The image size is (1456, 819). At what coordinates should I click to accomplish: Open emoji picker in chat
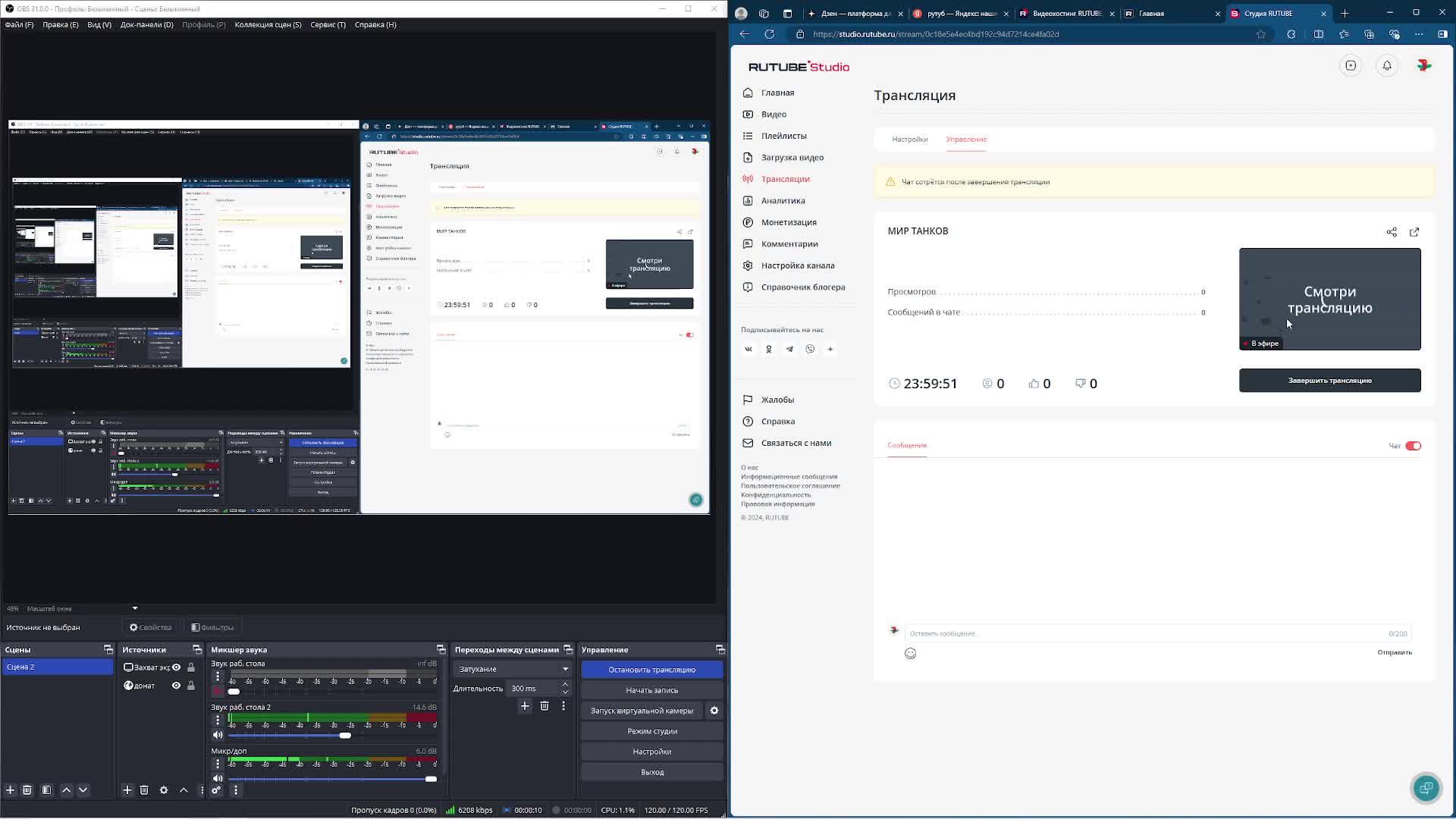[911, 654]
